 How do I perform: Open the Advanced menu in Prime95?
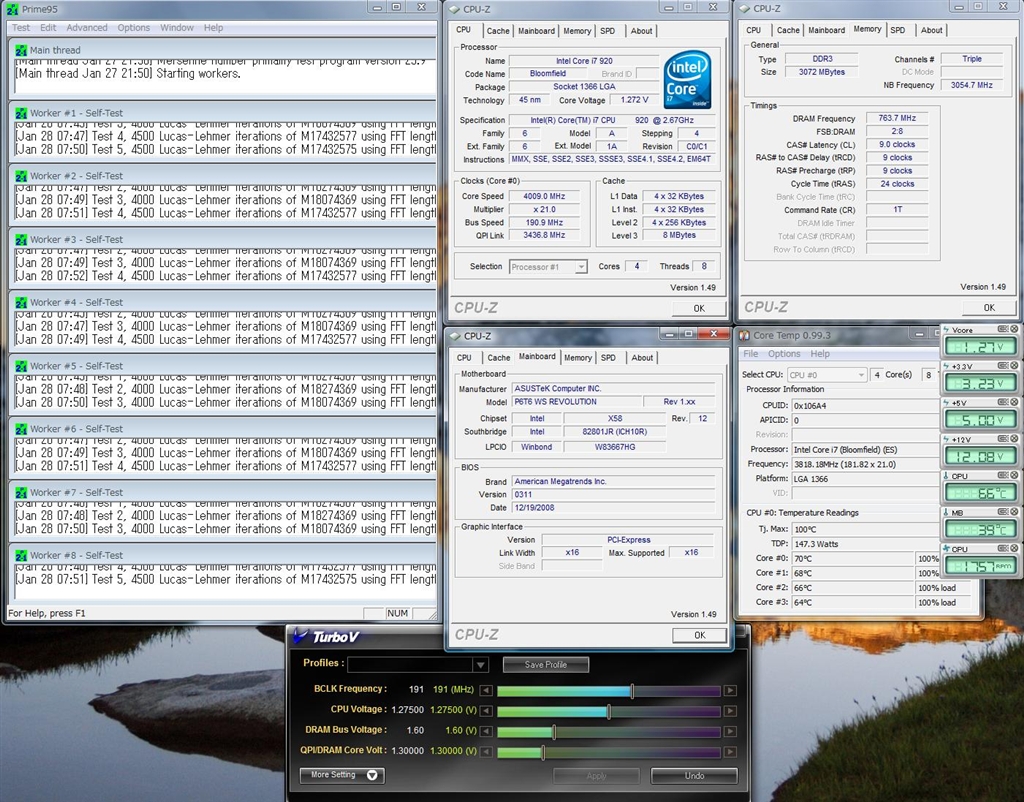87,28
